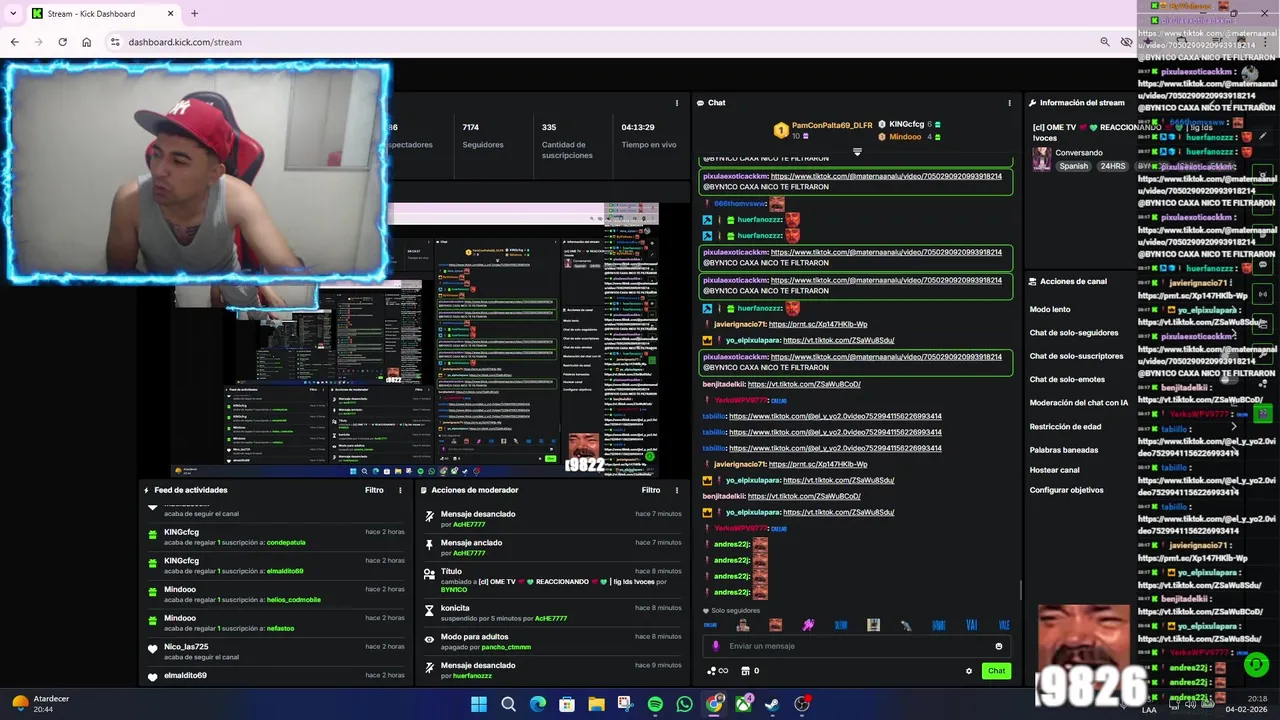The image size is (1280, 720).
Task: Send message with green Chat button
Action: [x=996, y=671]
